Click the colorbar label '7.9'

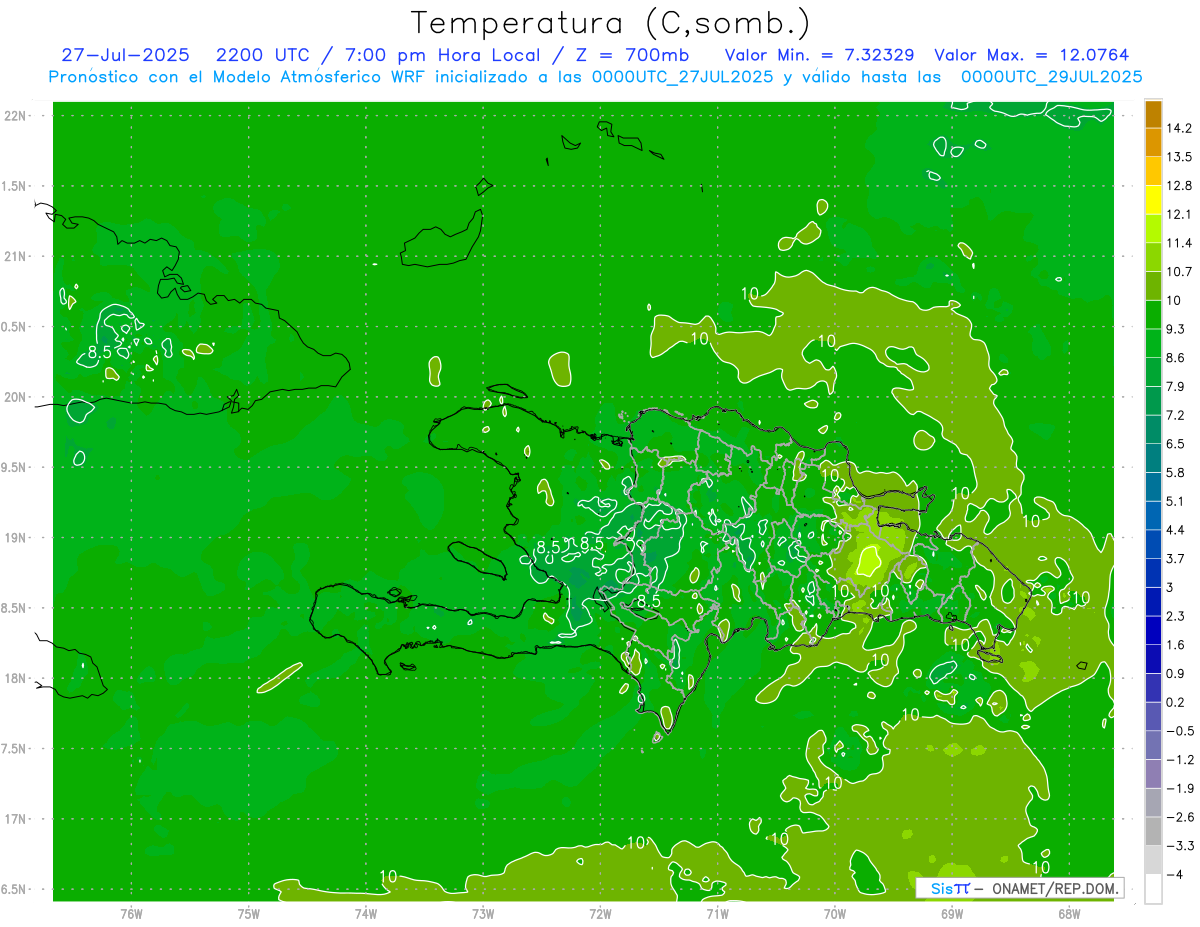coord(1176,387)
